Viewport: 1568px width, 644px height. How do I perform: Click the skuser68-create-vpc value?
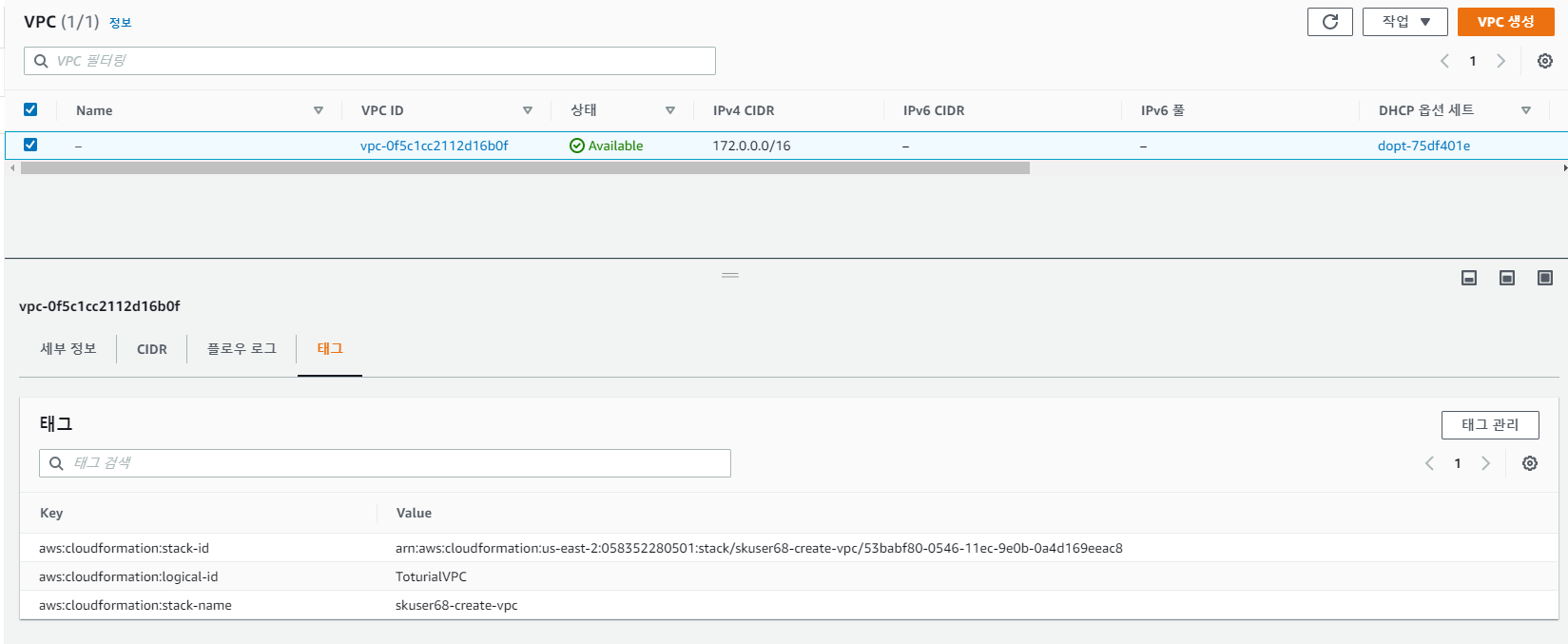pos(456,605)
